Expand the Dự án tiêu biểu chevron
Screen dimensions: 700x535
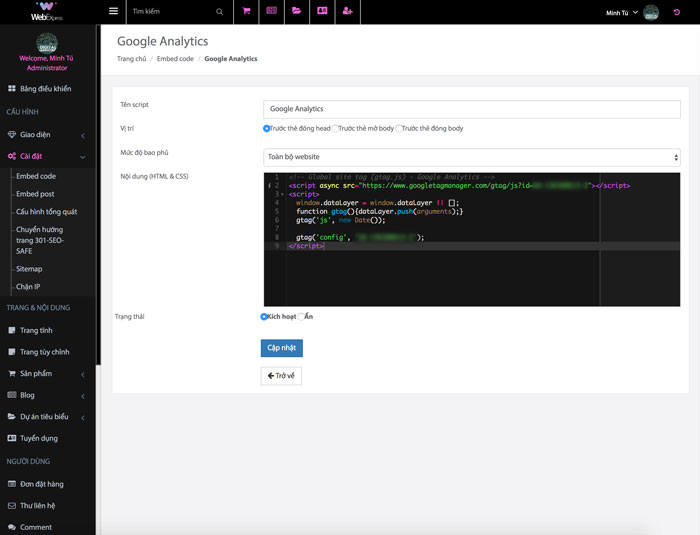point(83,417)
